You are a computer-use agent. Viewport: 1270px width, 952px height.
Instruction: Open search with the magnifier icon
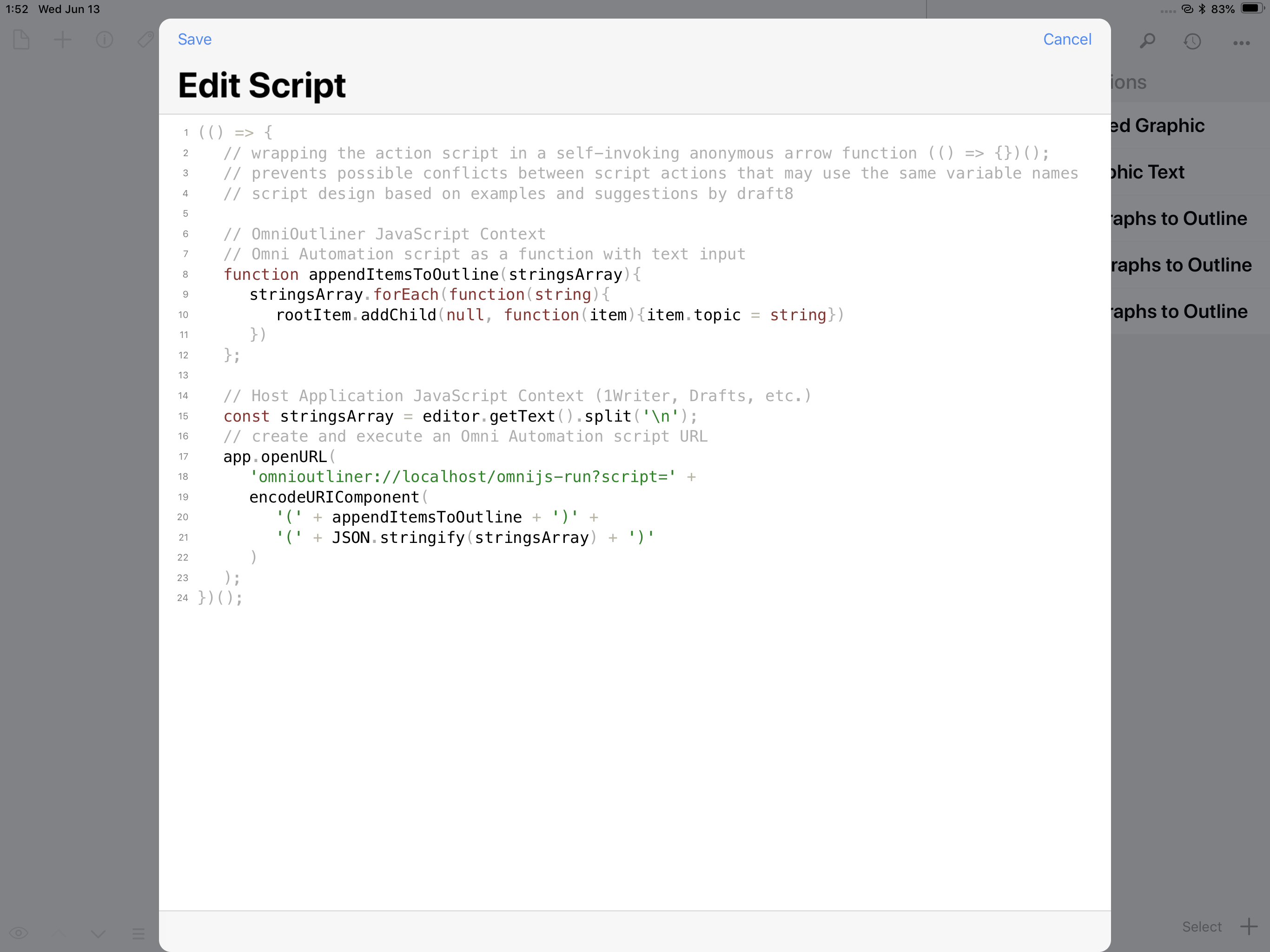click(1147, 41)
